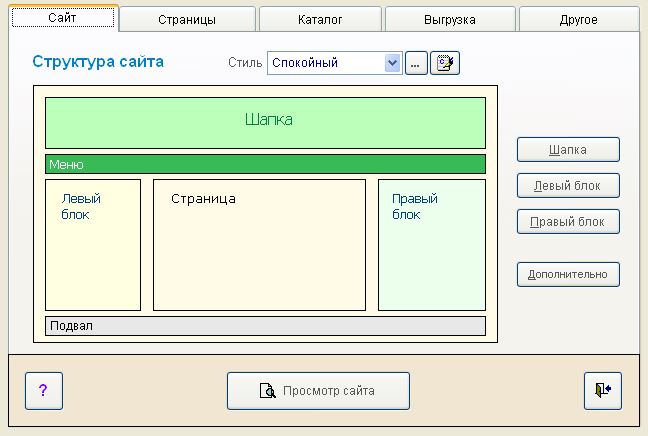The width and height of the screenshot is (648, 436).
Task: Click the Шапка button on the right
Action: (568, 150)
